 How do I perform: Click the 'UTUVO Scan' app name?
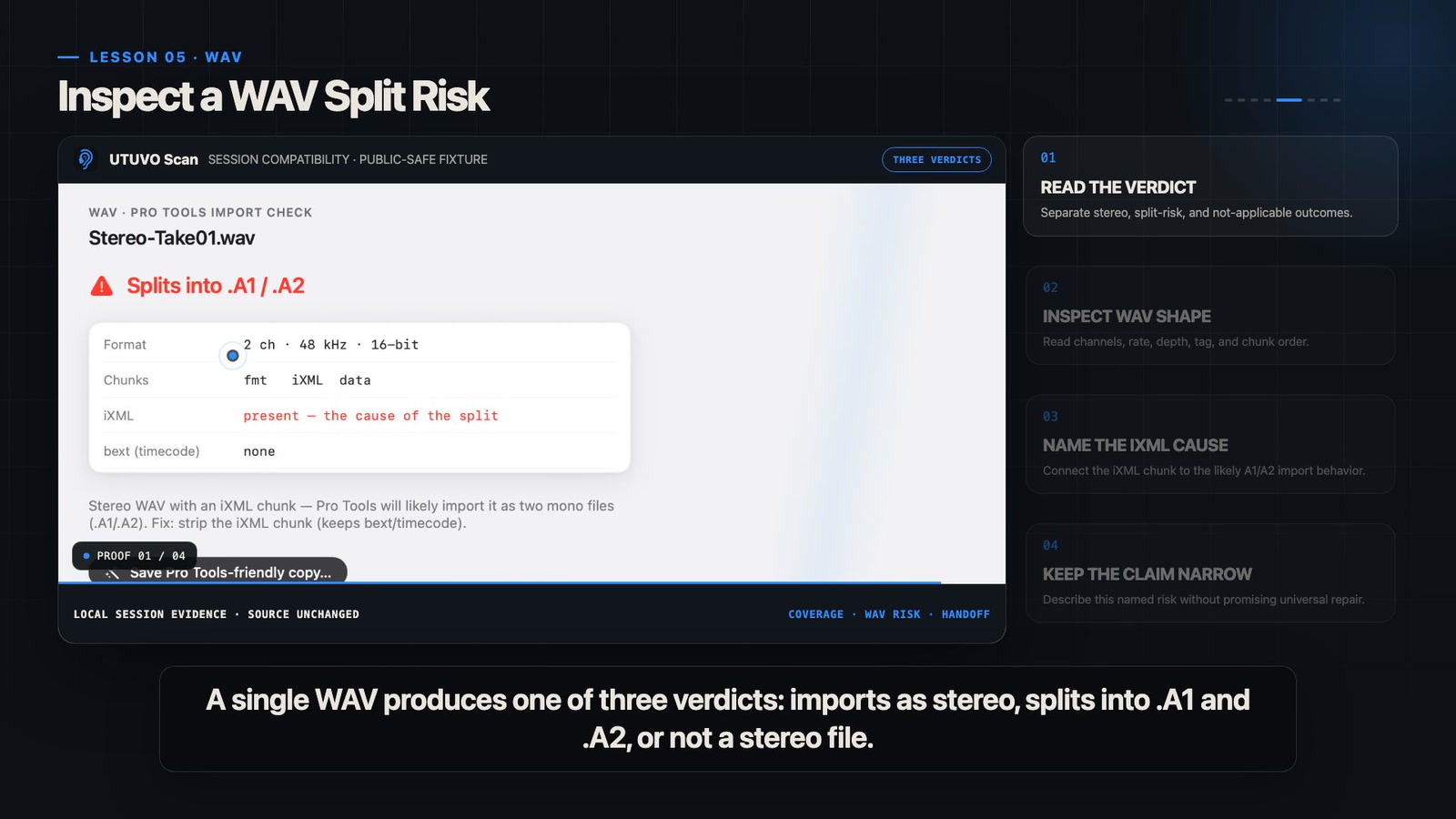[x=154, y=159]
